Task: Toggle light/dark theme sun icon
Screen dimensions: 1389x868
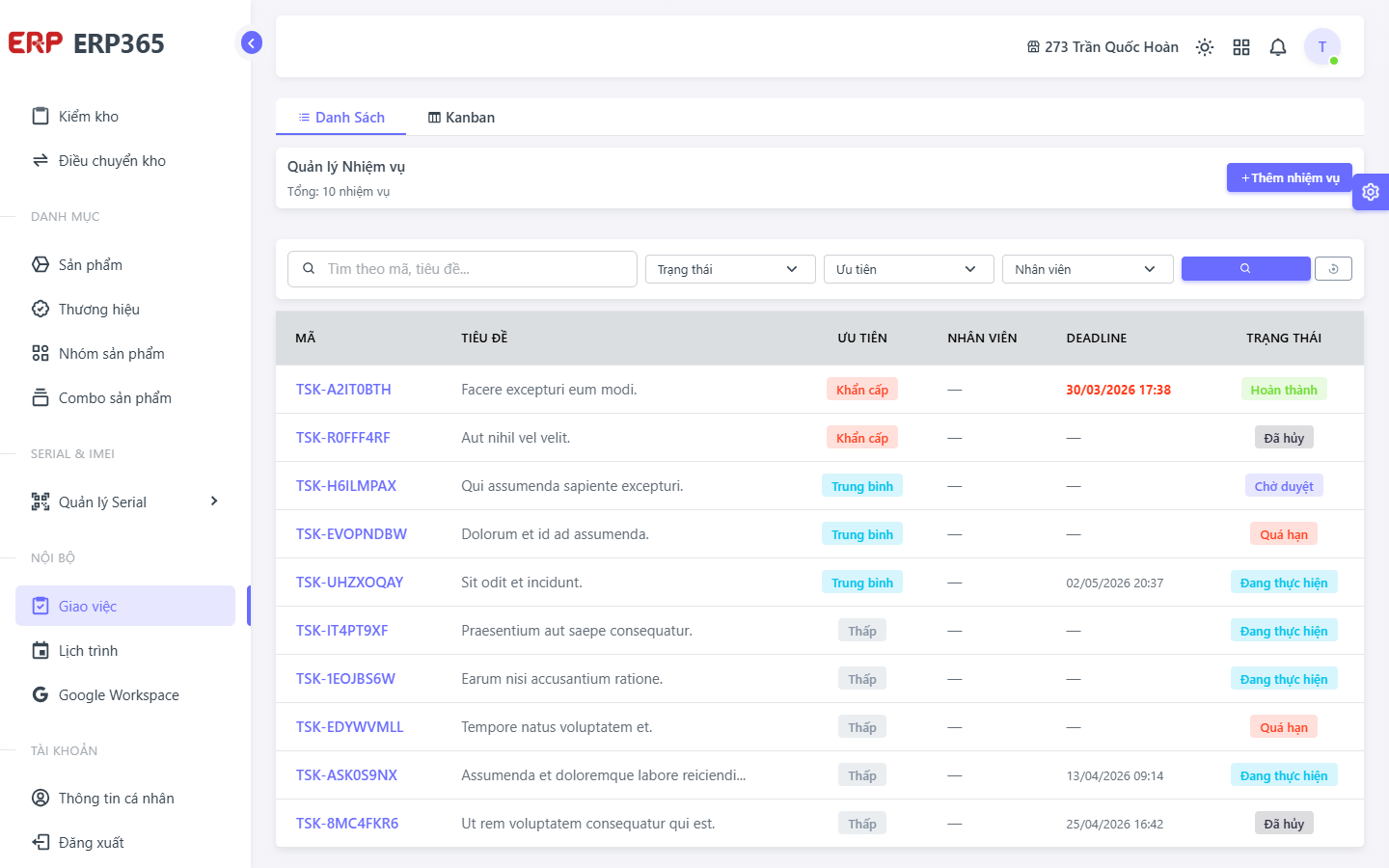Action: [1205, 47]
